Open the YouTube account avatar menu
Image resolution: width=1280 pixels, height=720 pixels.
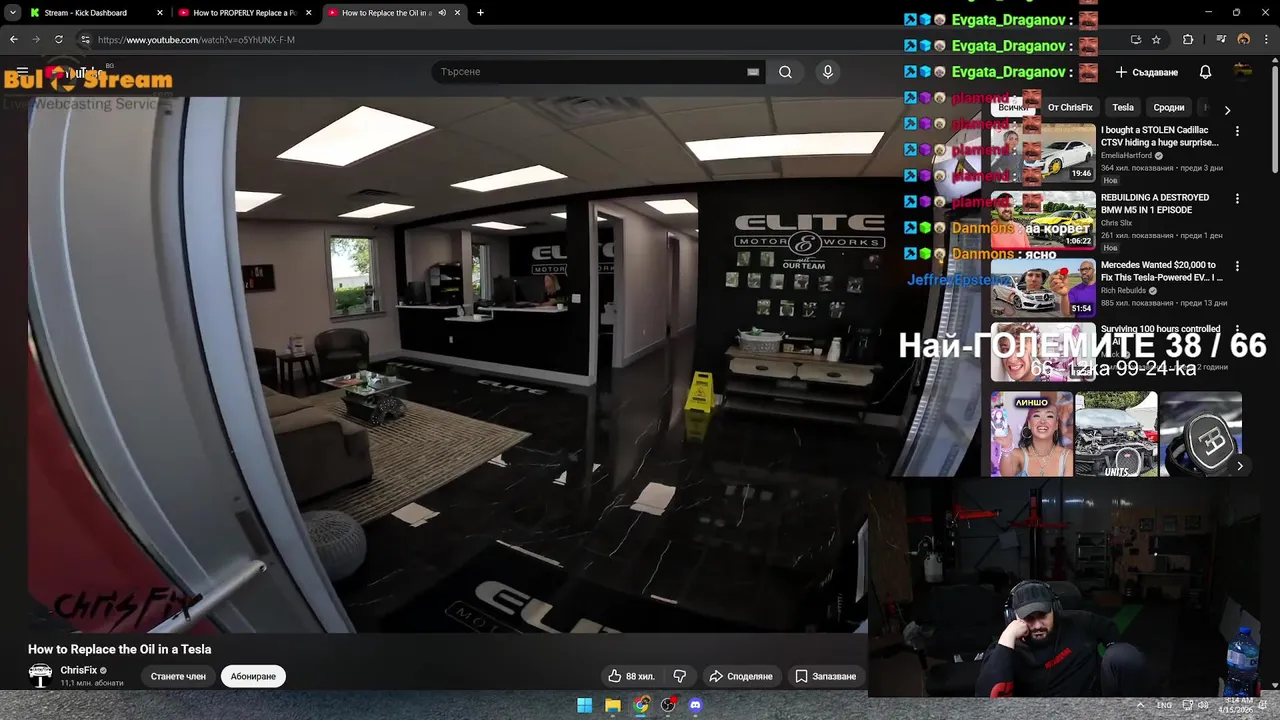(1243, 72)
